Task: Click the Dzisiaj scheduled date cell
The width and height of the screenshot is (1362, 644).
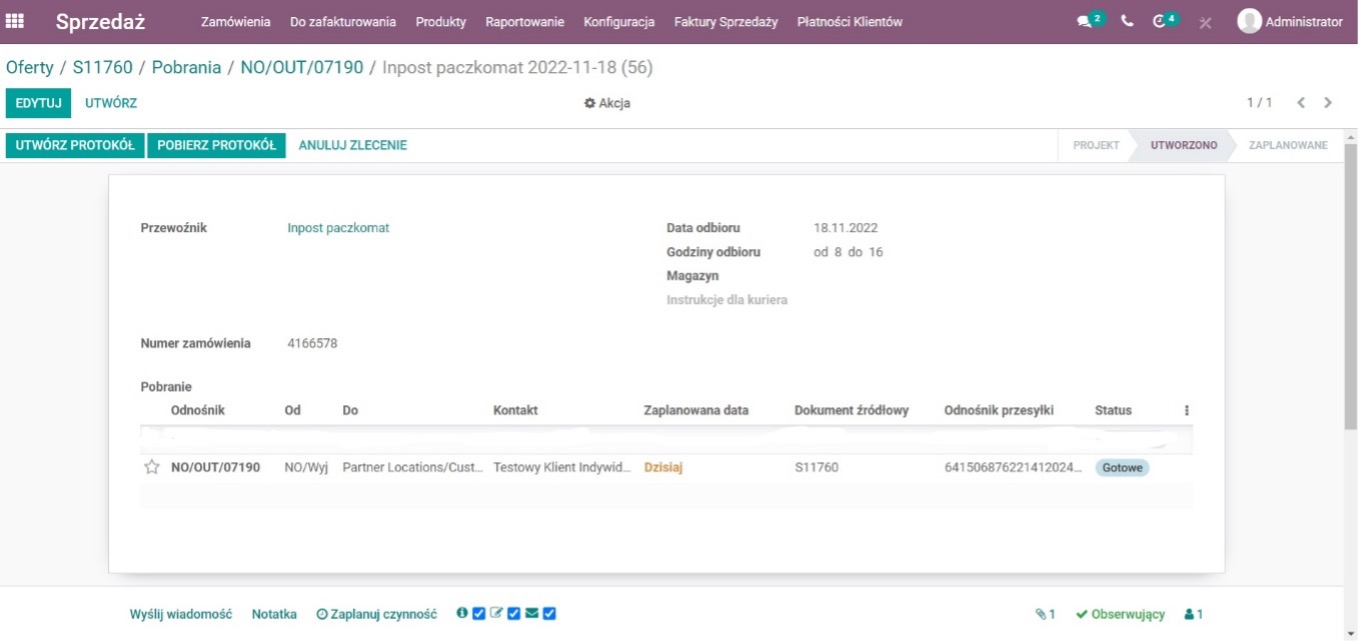Action: click(x=663, y=467)
